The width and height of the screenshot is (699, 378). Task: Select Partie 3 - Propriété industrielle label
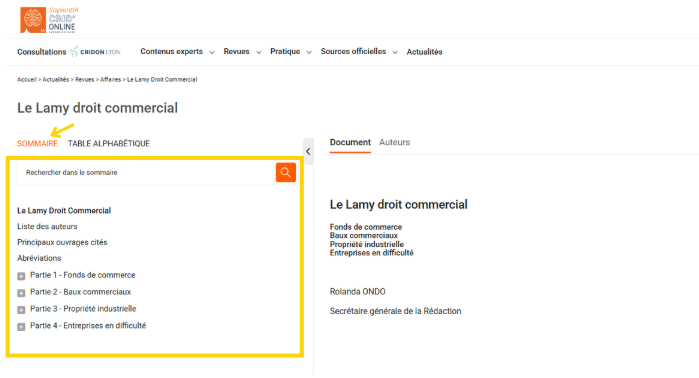tap(83, 309)
